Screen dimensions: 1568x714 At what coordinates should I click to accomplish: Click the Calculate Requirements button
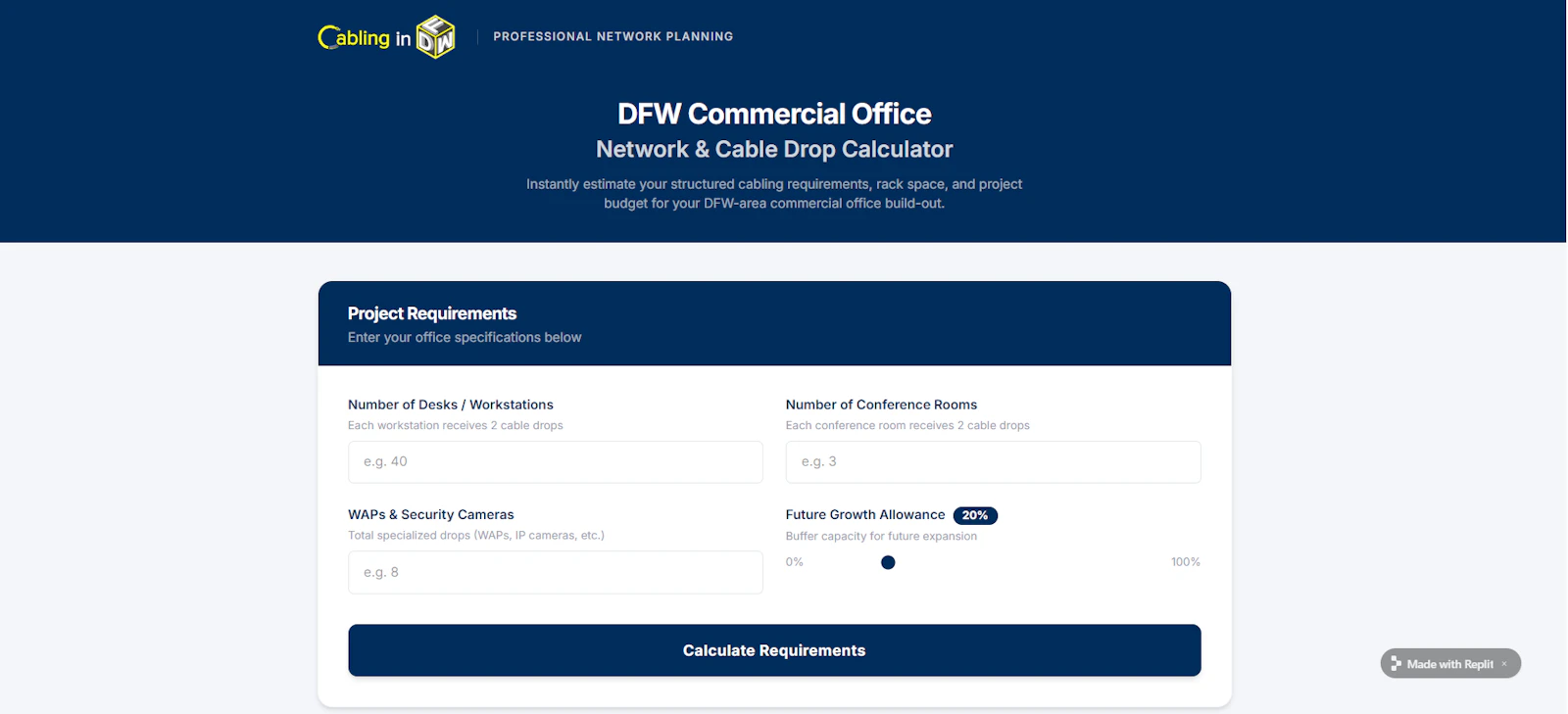(774, 650)
